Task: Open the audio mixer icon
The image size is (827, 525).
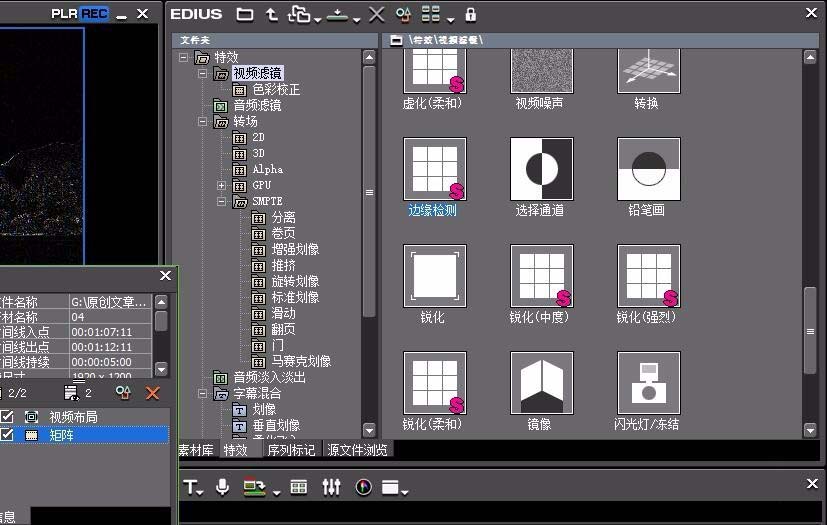Action: [x=331, y=487]
